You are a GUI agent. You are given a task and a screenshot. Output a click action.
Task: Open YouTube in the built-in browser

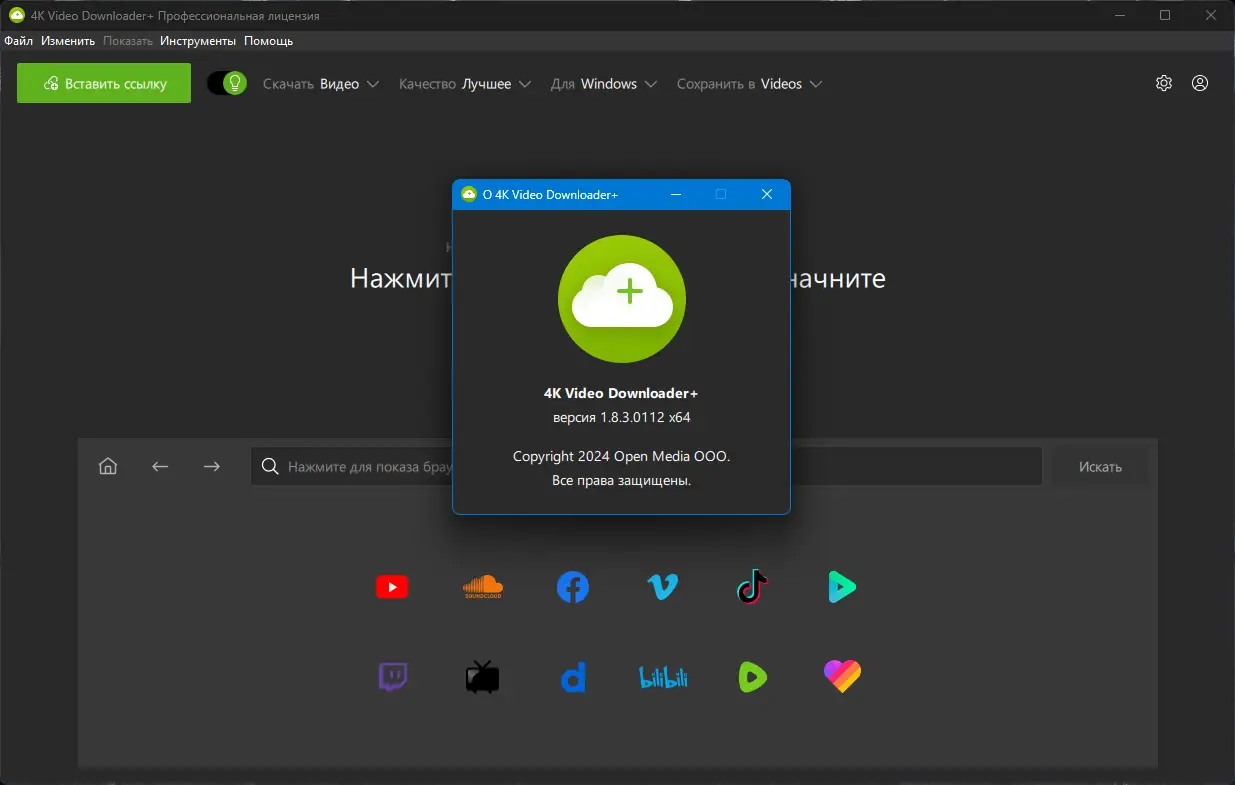(392, 587)
